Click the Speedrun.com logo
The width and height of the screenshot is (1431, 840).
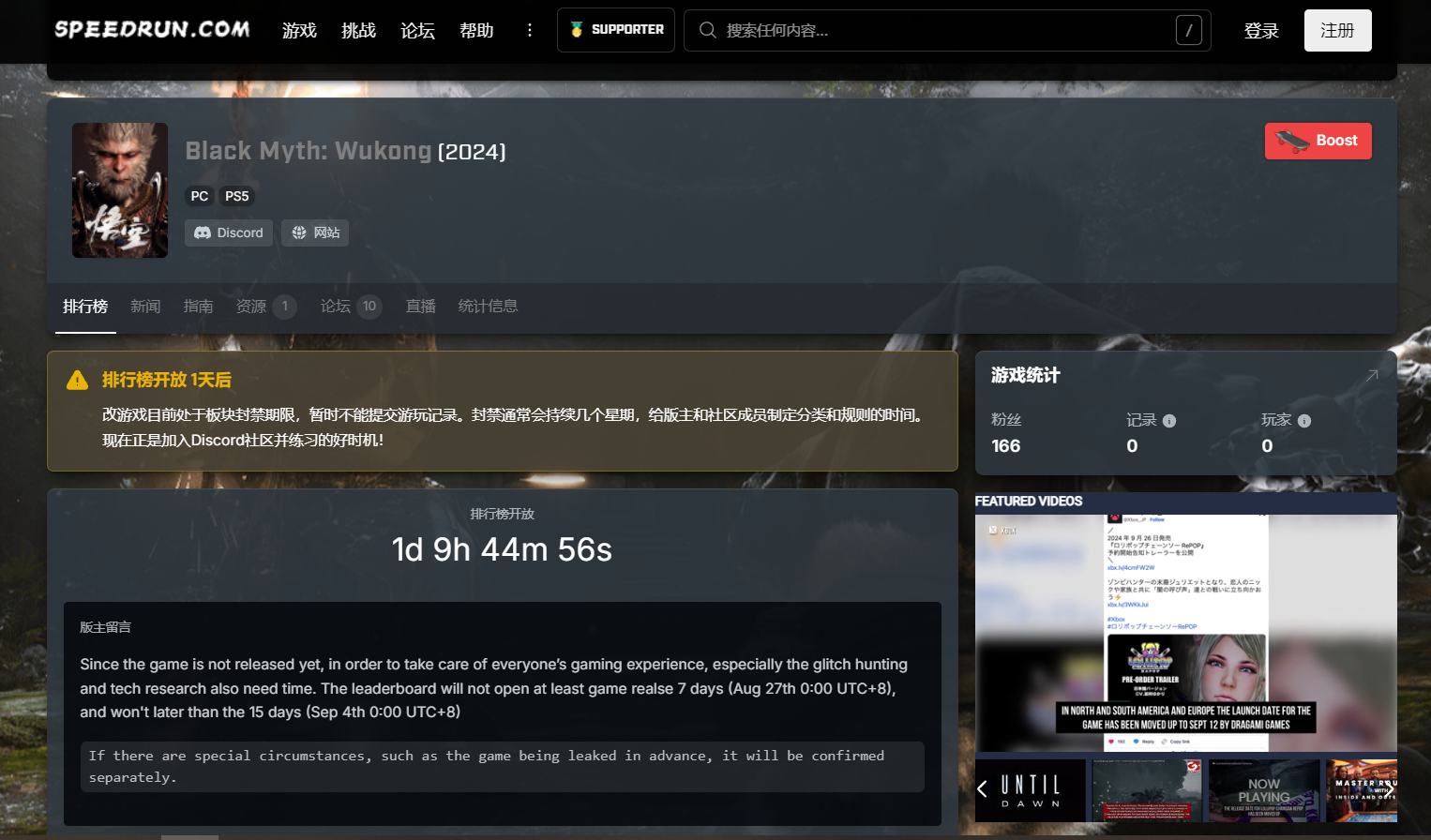tap(152, 30)
